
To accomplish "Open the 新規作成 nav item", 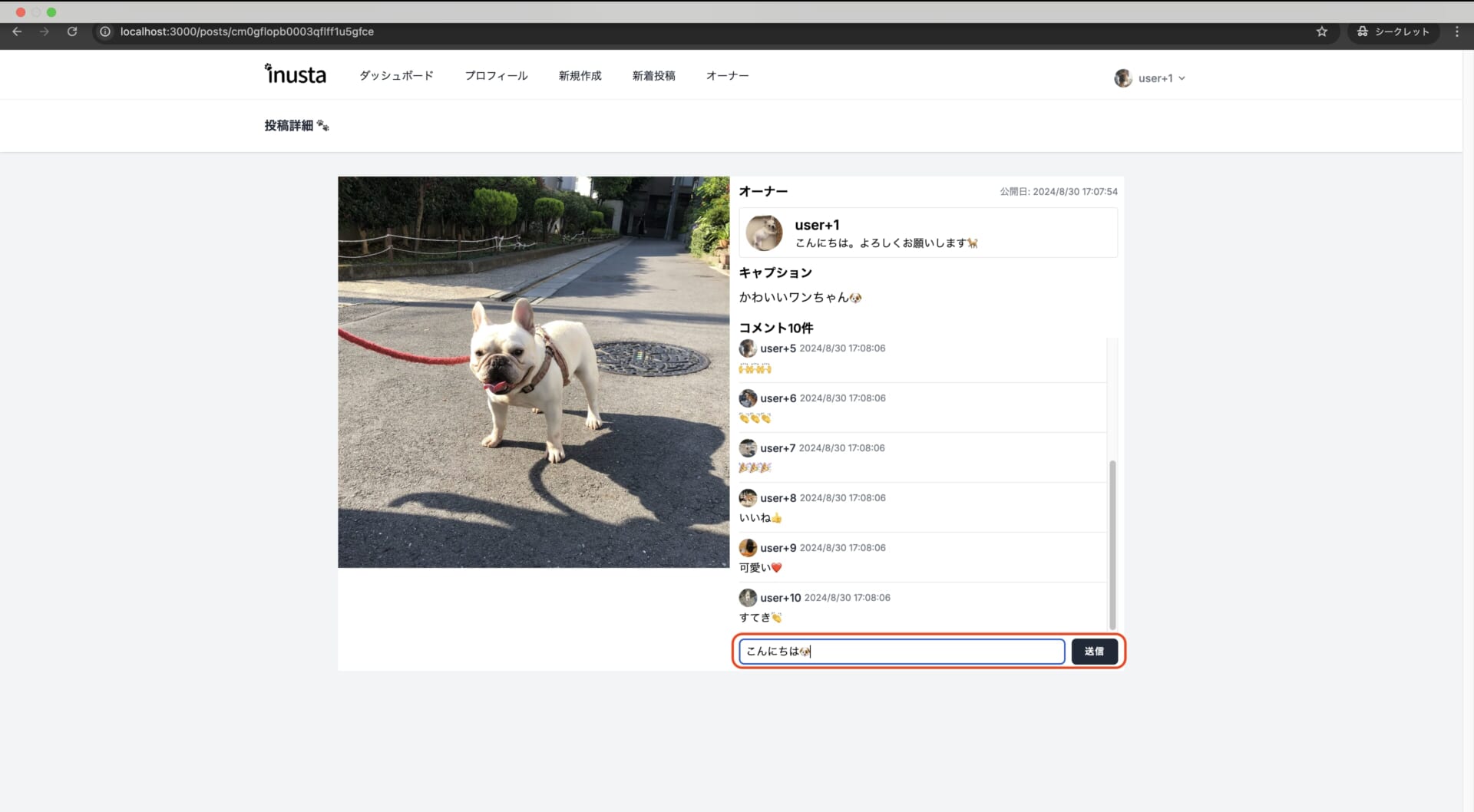I will [580, 75].
